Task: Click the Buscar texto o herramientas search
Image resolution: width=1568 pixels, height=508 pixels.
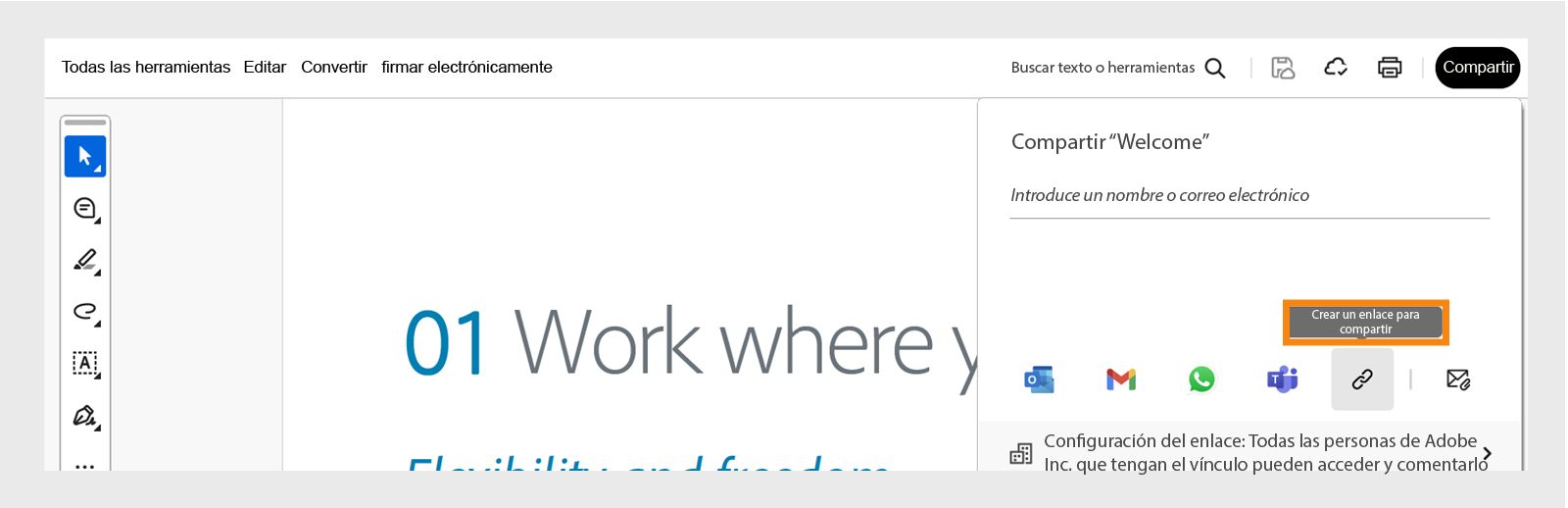Action: 1117,68
